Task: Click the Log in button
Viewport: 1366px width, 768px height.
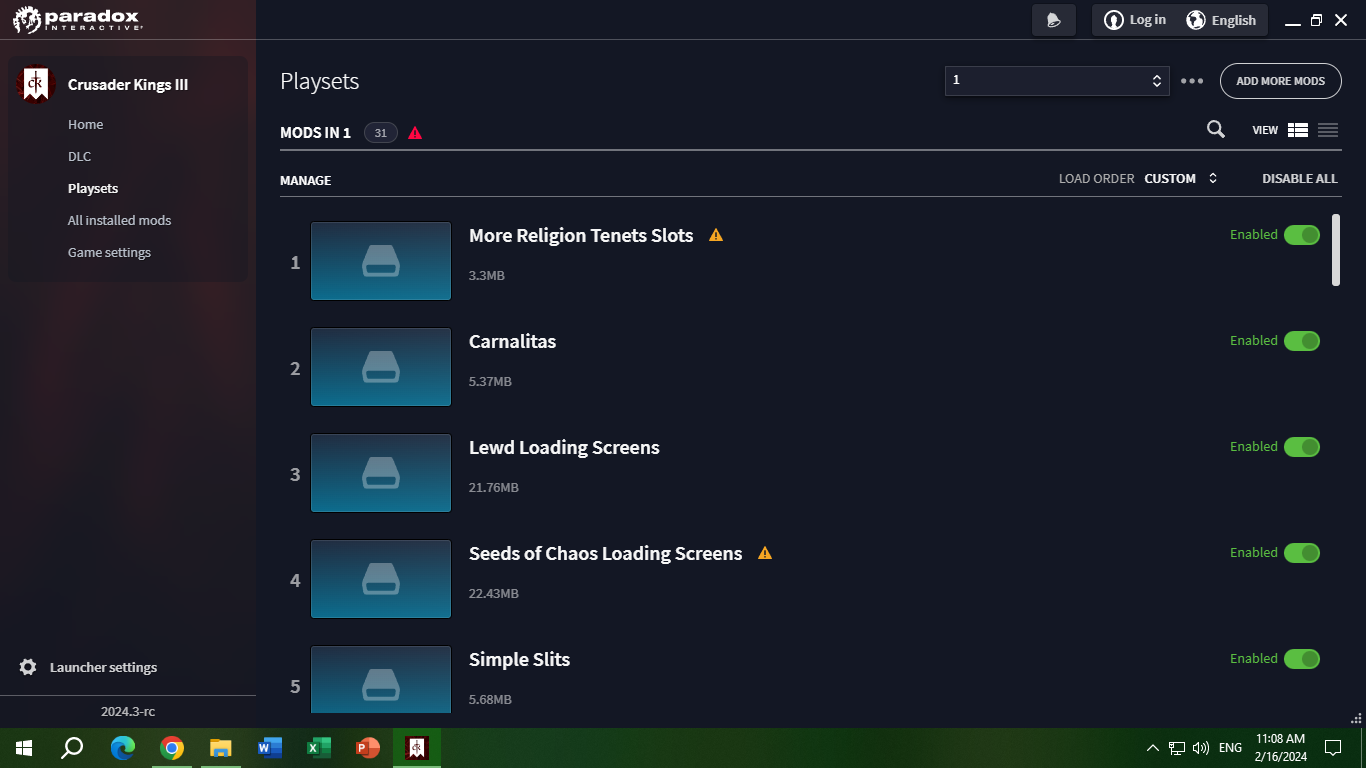Action: [1136, 20]
